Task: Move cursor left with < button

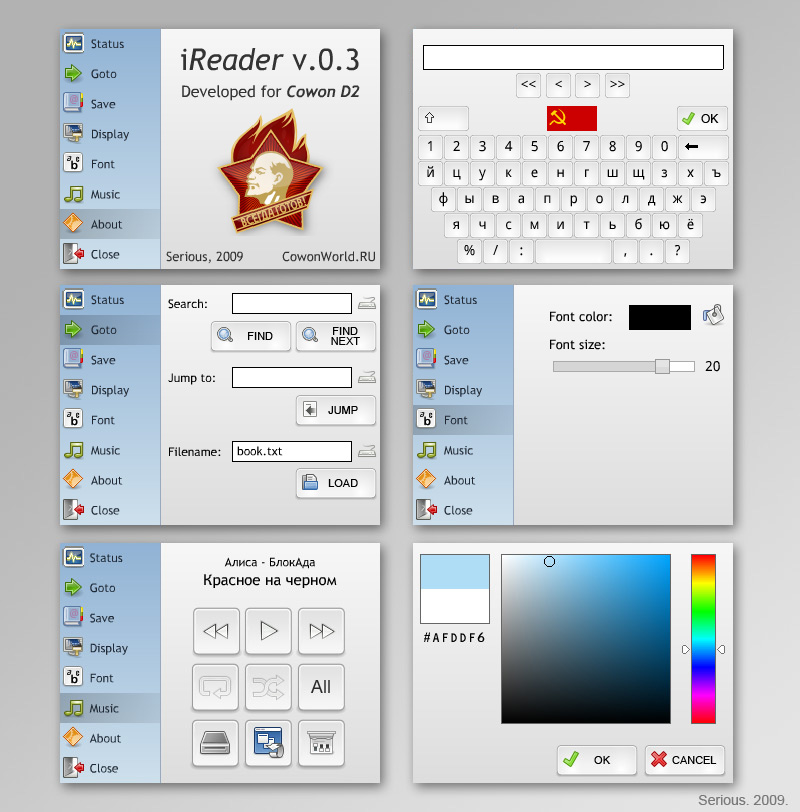Action: point(558,84)
